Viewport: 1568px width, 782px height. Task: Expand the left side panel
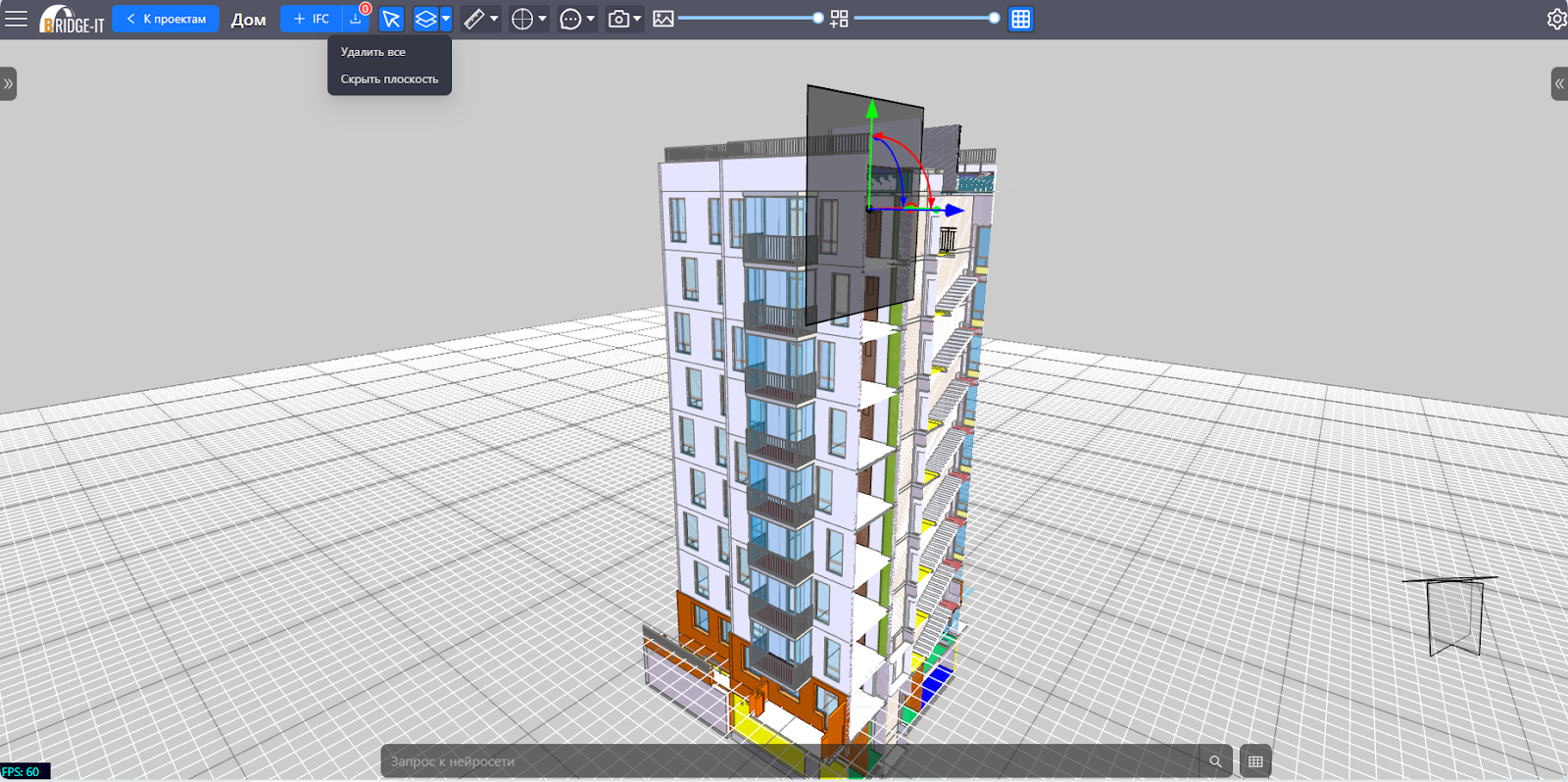click(x=8, y=83)
